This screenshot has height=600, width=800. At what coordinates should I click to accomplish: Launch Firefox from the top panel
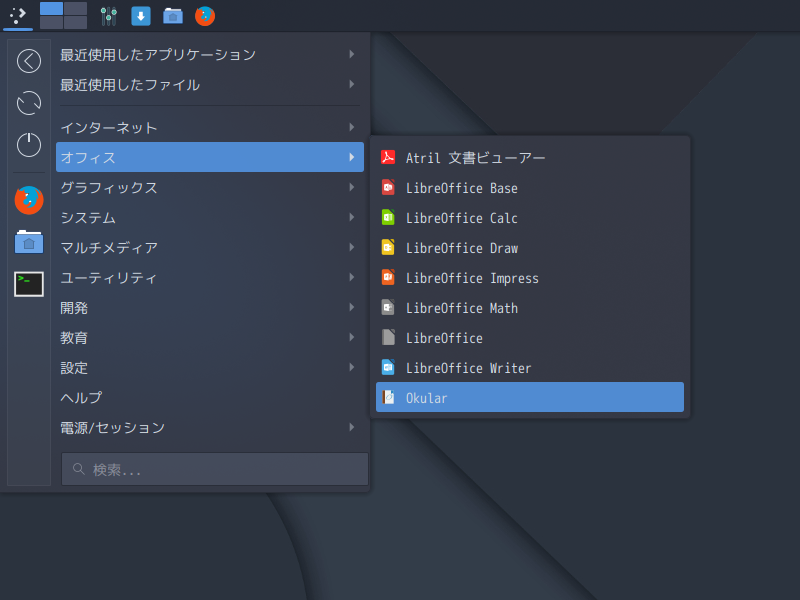point(205,16)
